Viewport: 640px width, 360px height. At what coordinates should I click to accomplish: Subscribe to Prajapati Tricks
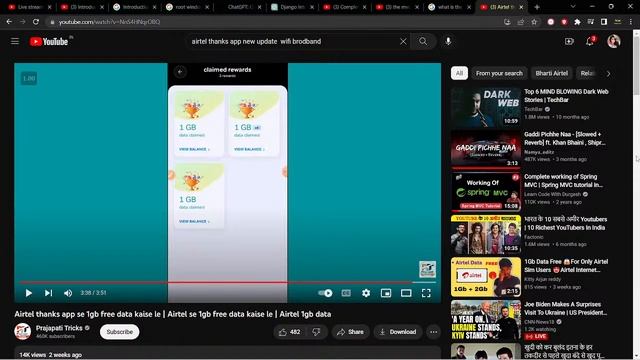click(x=120, y=332)
